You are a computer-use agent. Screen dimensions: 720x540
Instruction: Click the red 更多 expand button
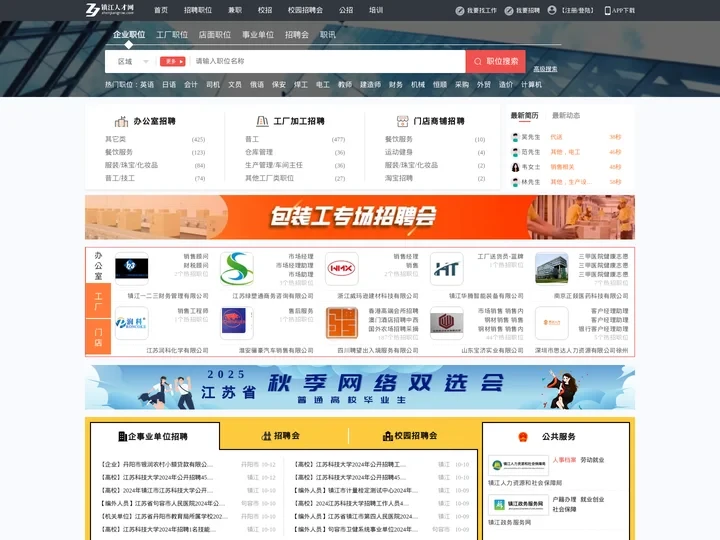pyautogui.click(x=173, y=62)
